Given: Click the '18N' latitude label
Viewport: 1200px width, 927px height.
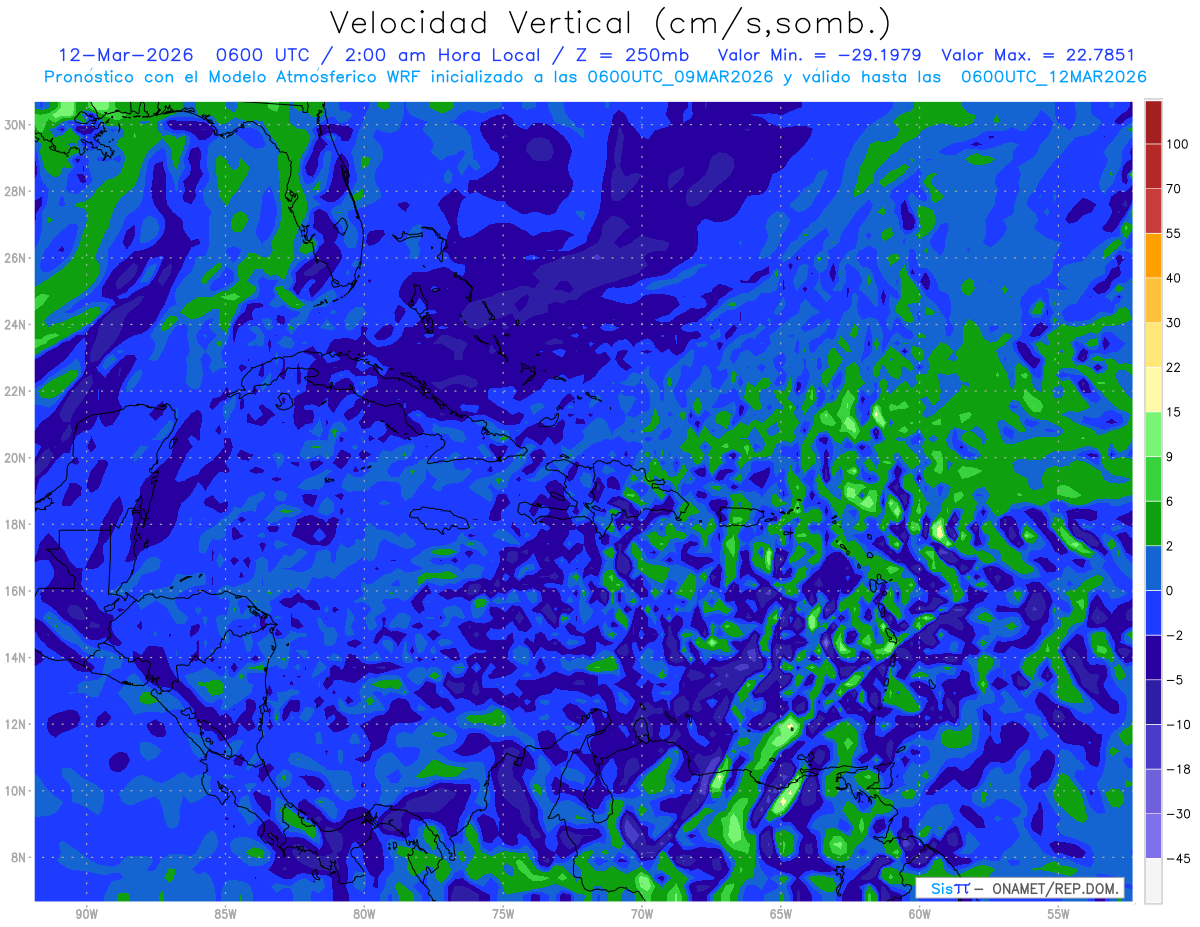Looking at the screenshot, I should 17,524.
